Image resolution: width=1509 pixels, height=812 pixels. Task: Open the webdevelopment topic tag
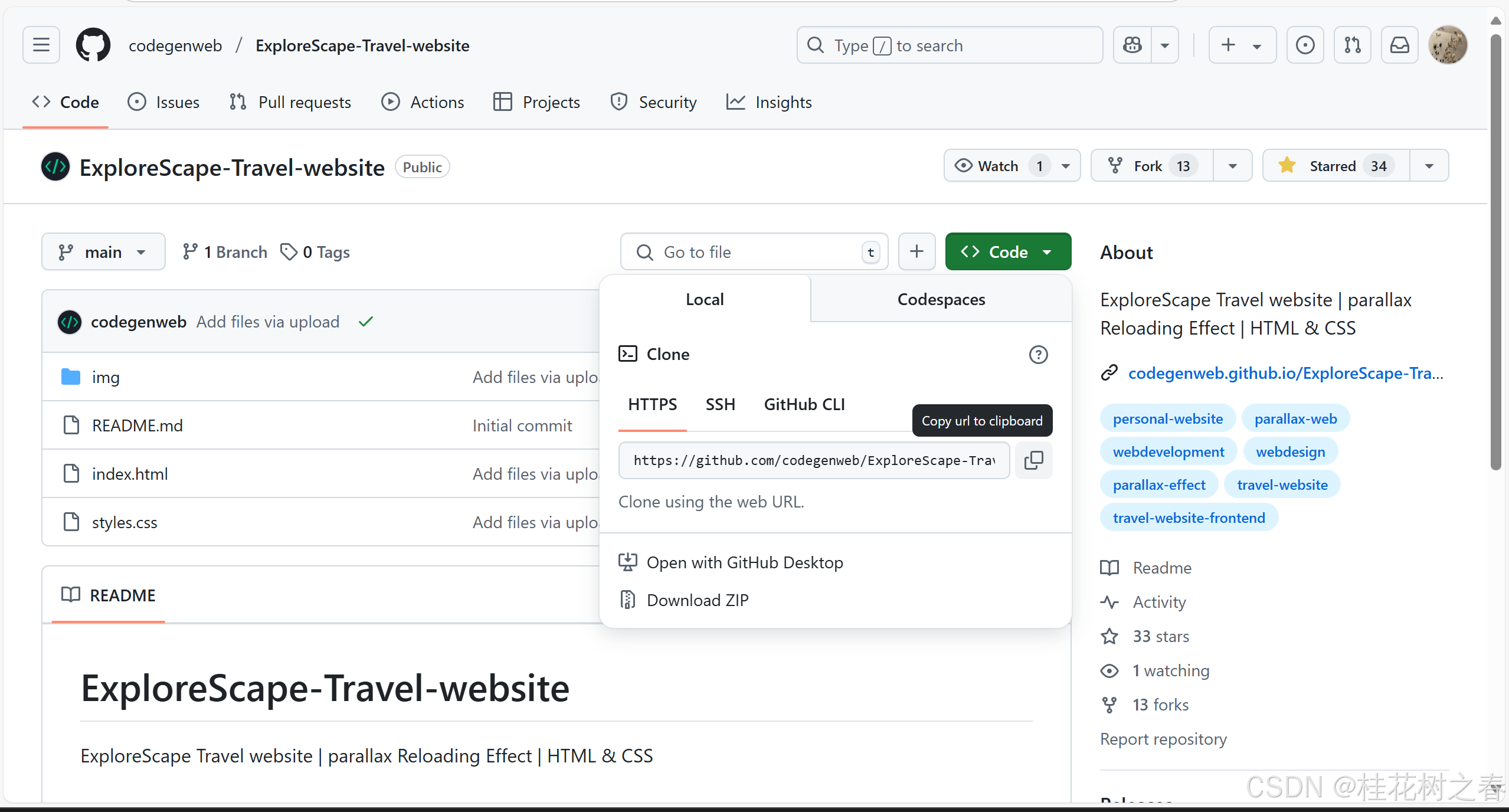[1168, 452]
